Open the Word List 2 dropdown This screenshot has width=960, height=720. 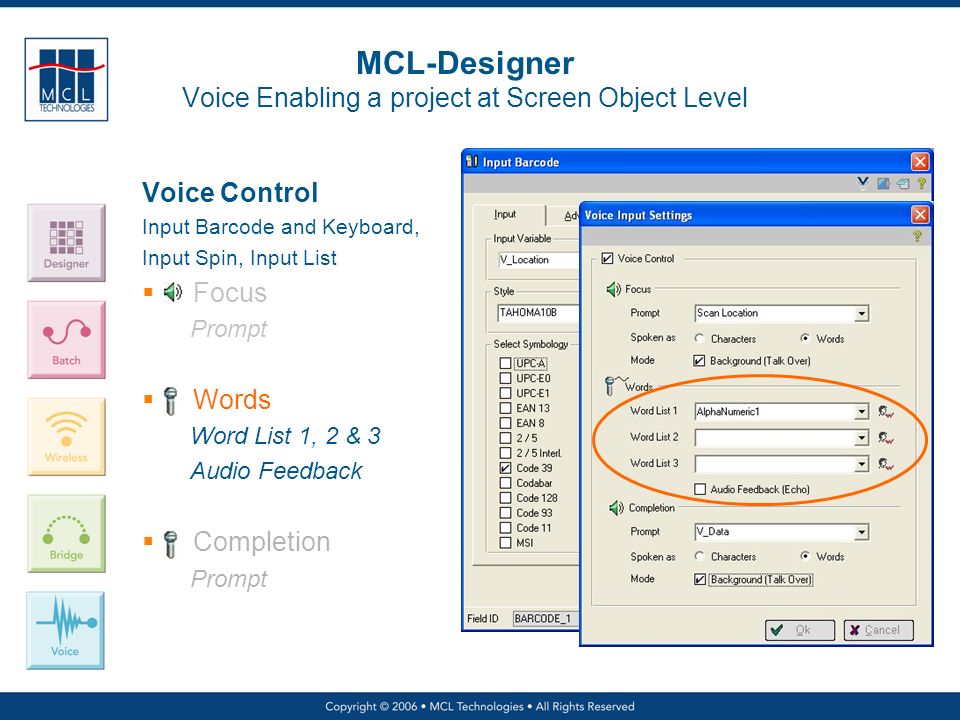(x=861, y=438)
